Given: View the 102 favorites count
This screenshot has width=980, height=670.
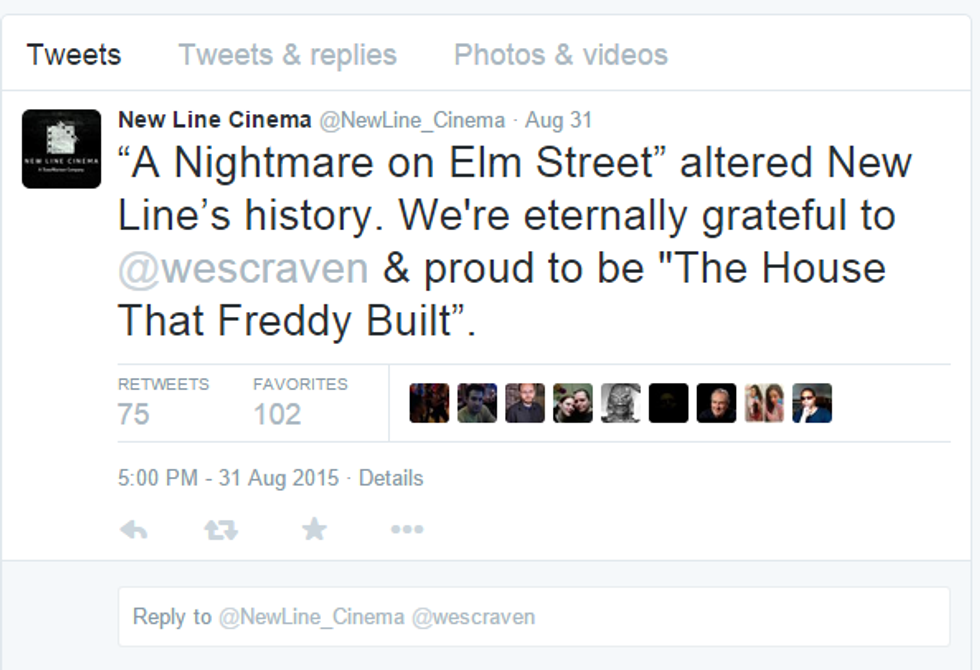Looking at the screenshot, I should (x=277, y=413).
